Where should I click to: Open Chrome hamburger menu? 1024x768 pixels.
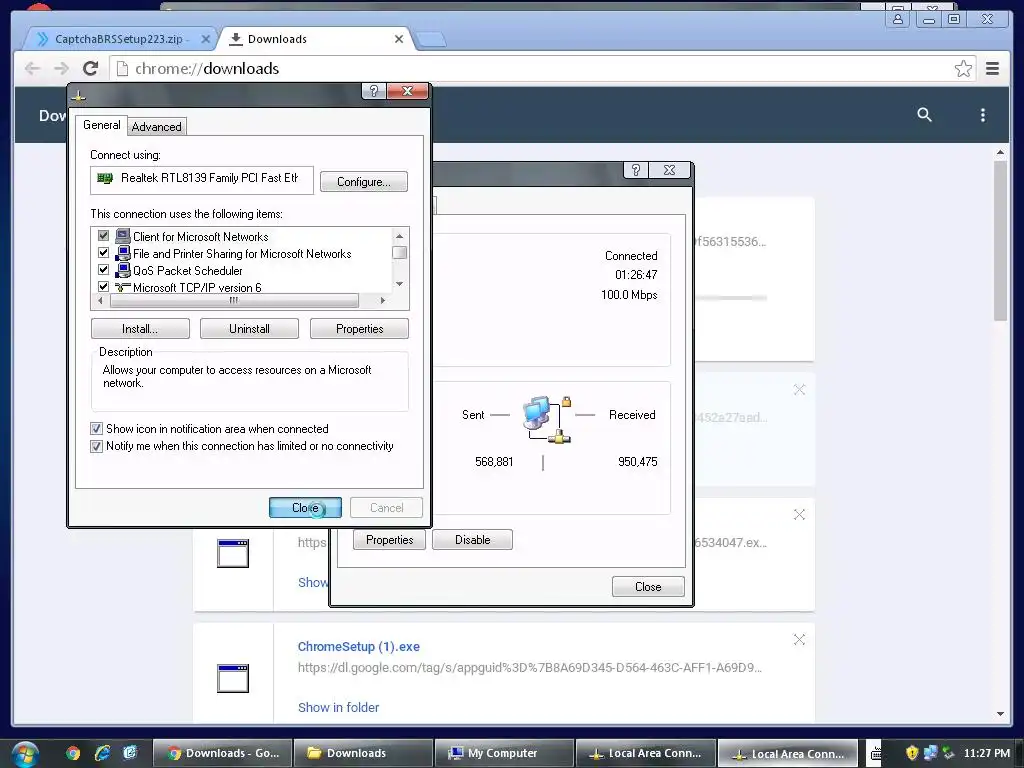pyautogui.click(x=993, y=69)
